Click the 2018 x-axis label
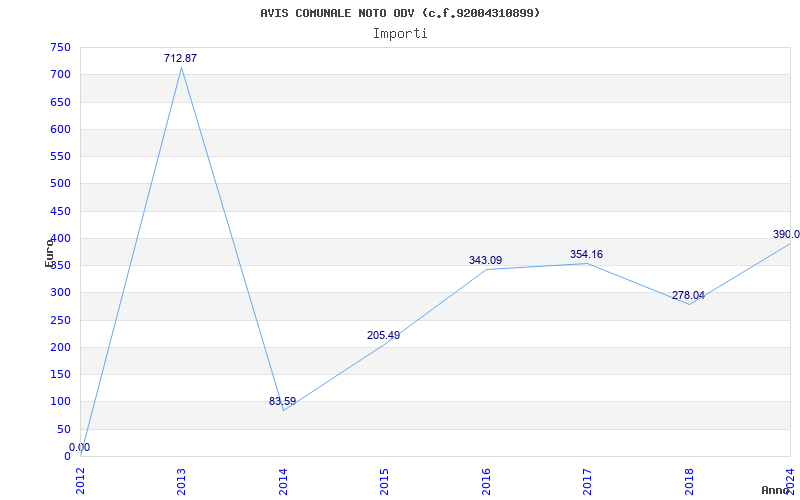Image resolution: width=800 pixels, height=500 pixels. (x=688, y=481)
